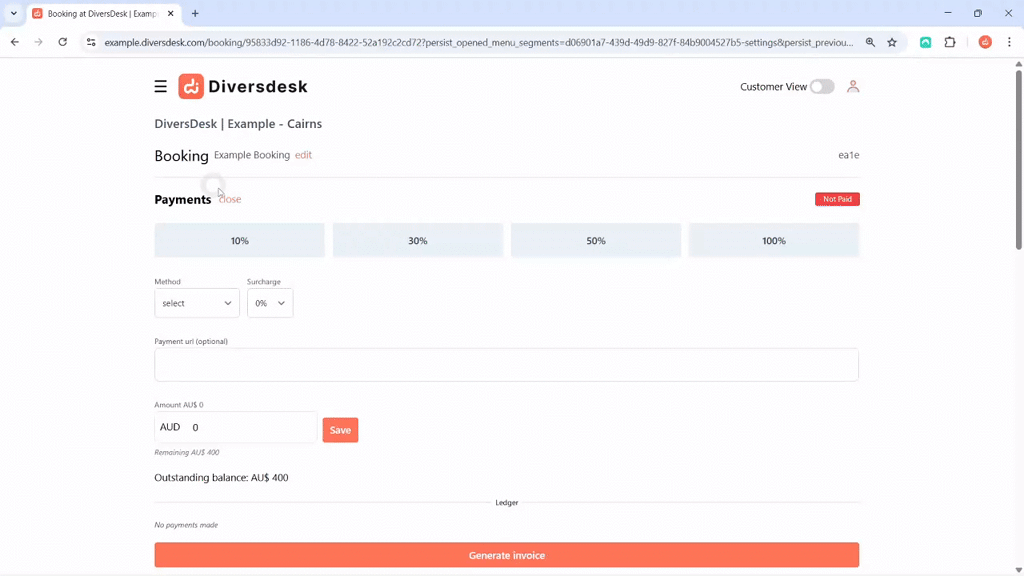This screenshot has height=576, width=1024.
Task: Close the Payments section
Action: [230, 199]
